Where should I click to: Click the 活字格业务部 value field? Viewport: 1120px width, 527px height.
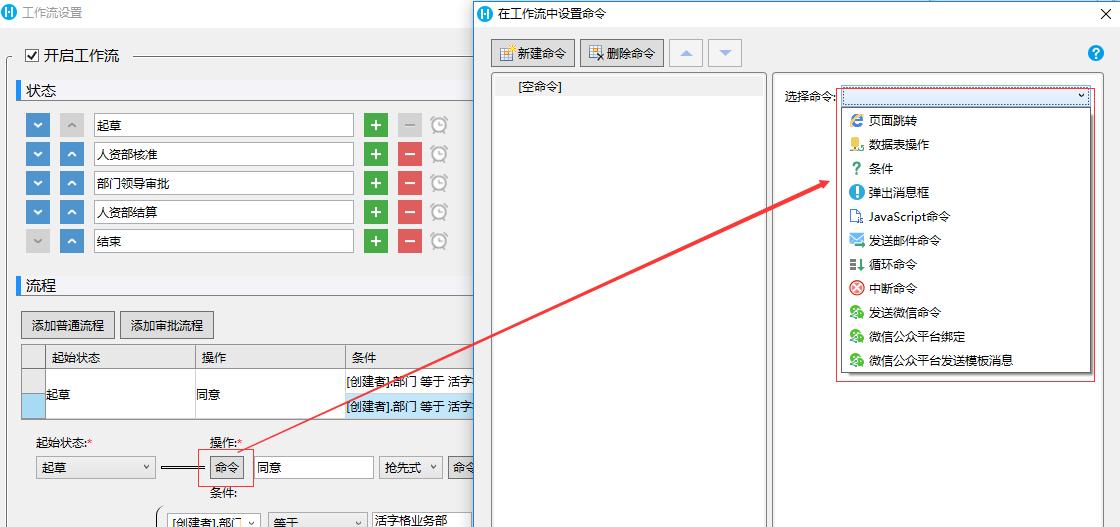[x=421, y=520]
